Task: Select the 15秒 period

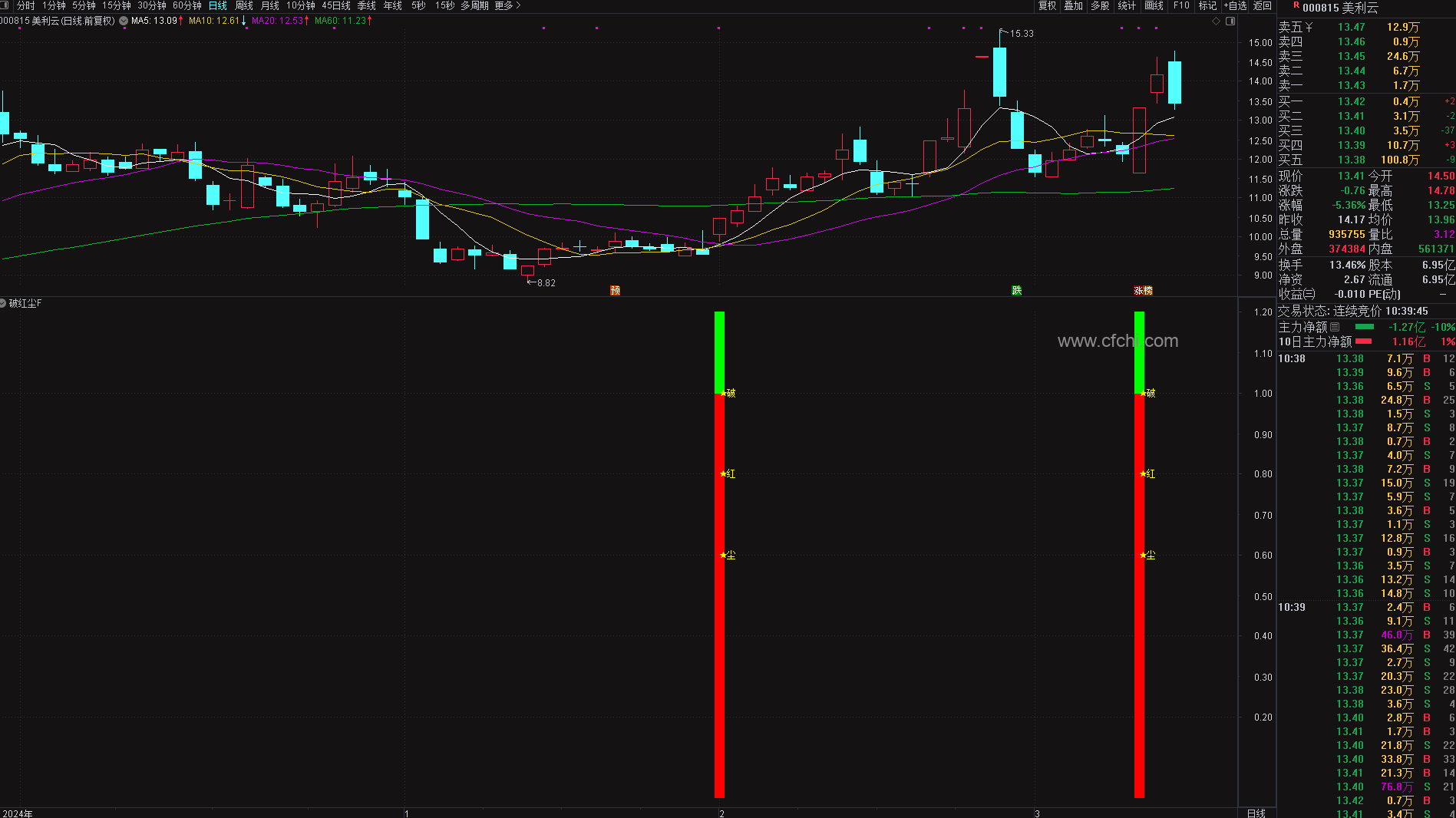Action: (445, 5)
